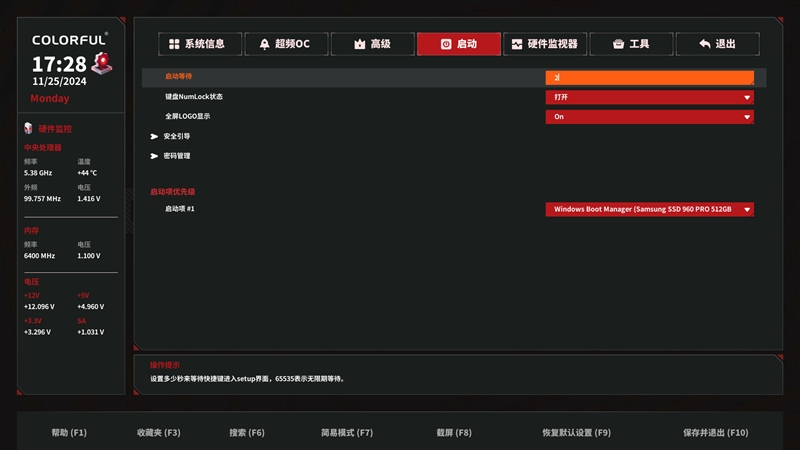Open the 硬件监视器 tab
800x450 pixels.
pos(545,44)
